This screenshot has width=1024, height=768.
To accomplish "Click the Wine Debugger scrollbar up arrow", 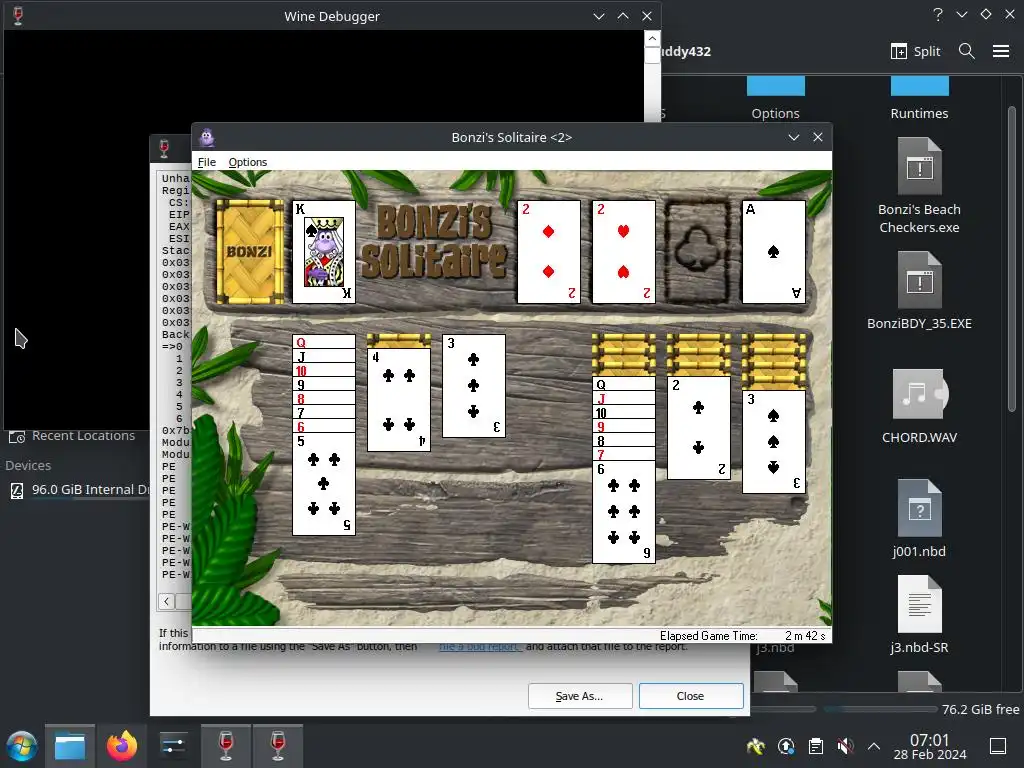I will point(652,39).
